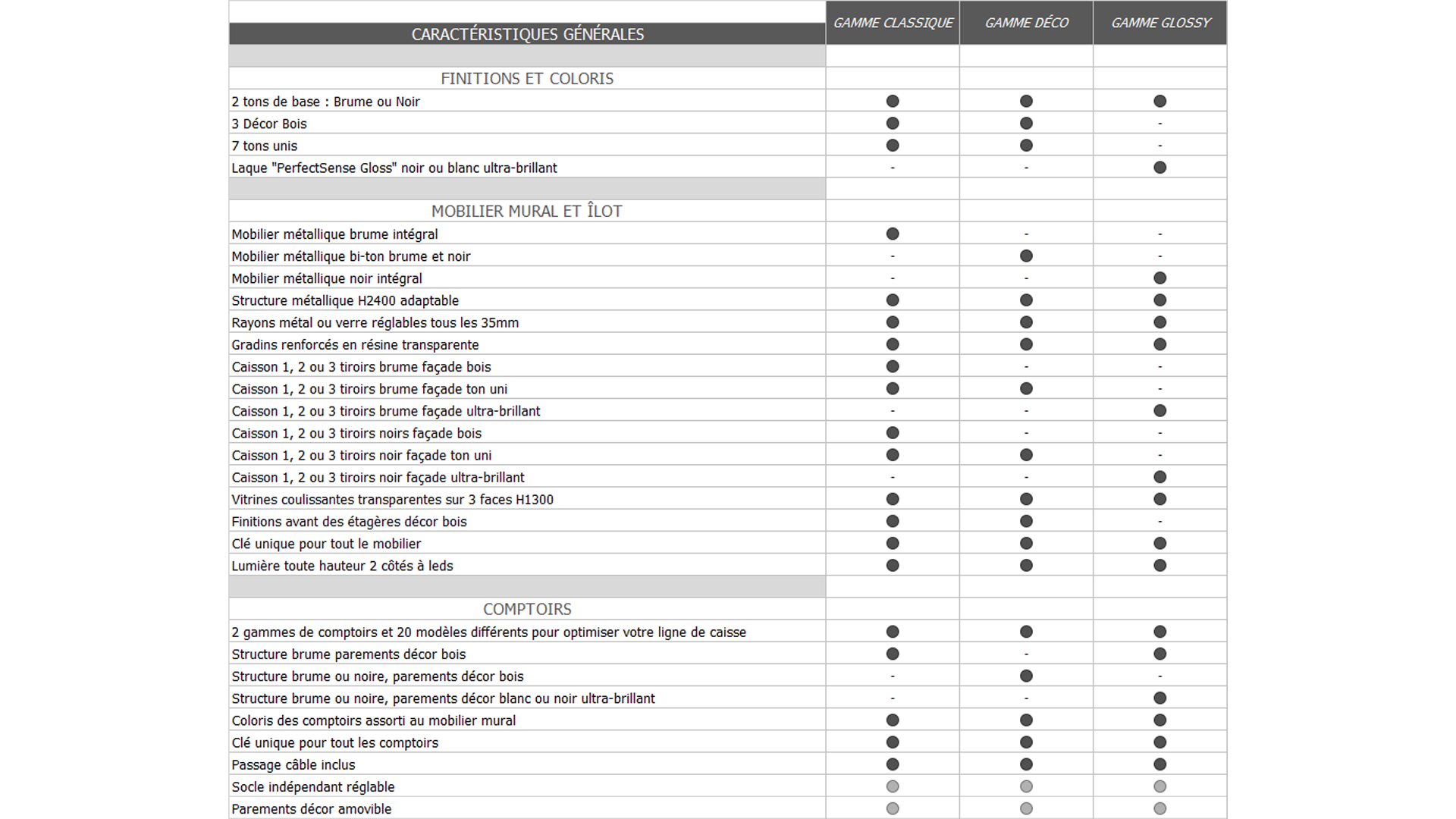The image size is (1456, 819).
Task: Click 'Caisson tiroirs brume façade ton uni'
Action: pyautogui.click(x=369, y=389)
